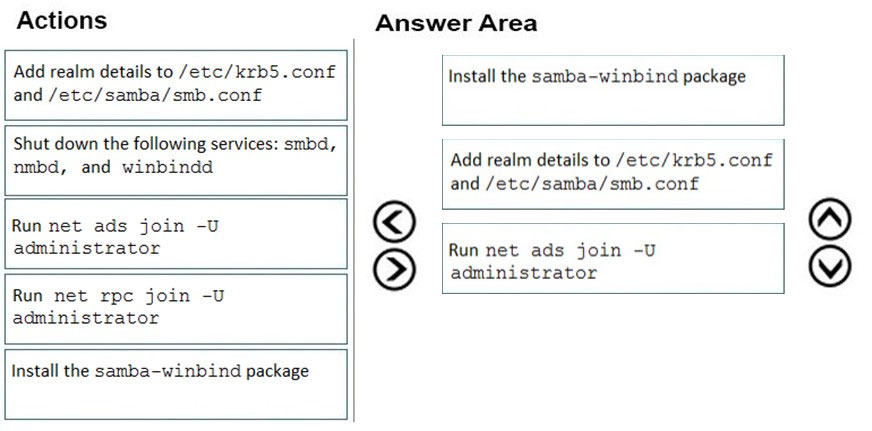This screenshot has height=431, width=872.
Task: Click 'nmbd, and winbindd' text in Actions list
Action: [x=113, y=167]
